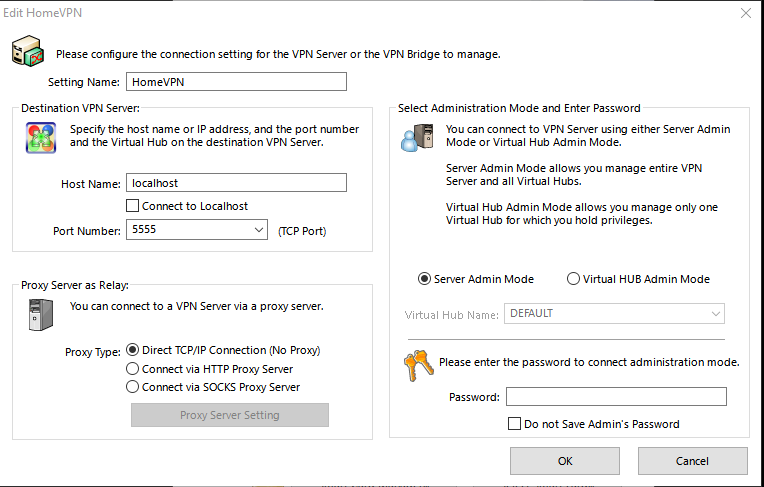Select Server Admin Mode radio button

tap(424, 279)
